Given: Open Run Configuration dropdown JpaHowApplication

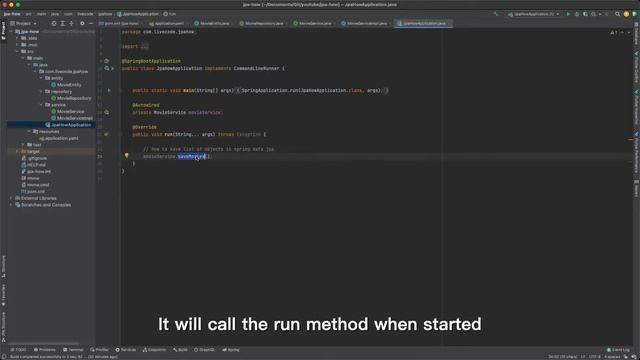Looking at the screenshot, I should [534, 14].
